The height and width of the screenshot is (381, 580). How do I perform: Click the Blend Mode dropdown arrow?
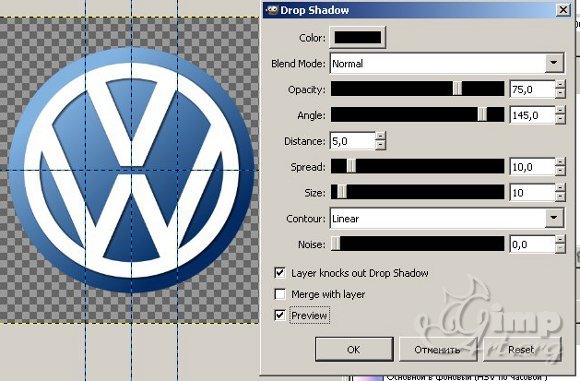coord(554,63)
